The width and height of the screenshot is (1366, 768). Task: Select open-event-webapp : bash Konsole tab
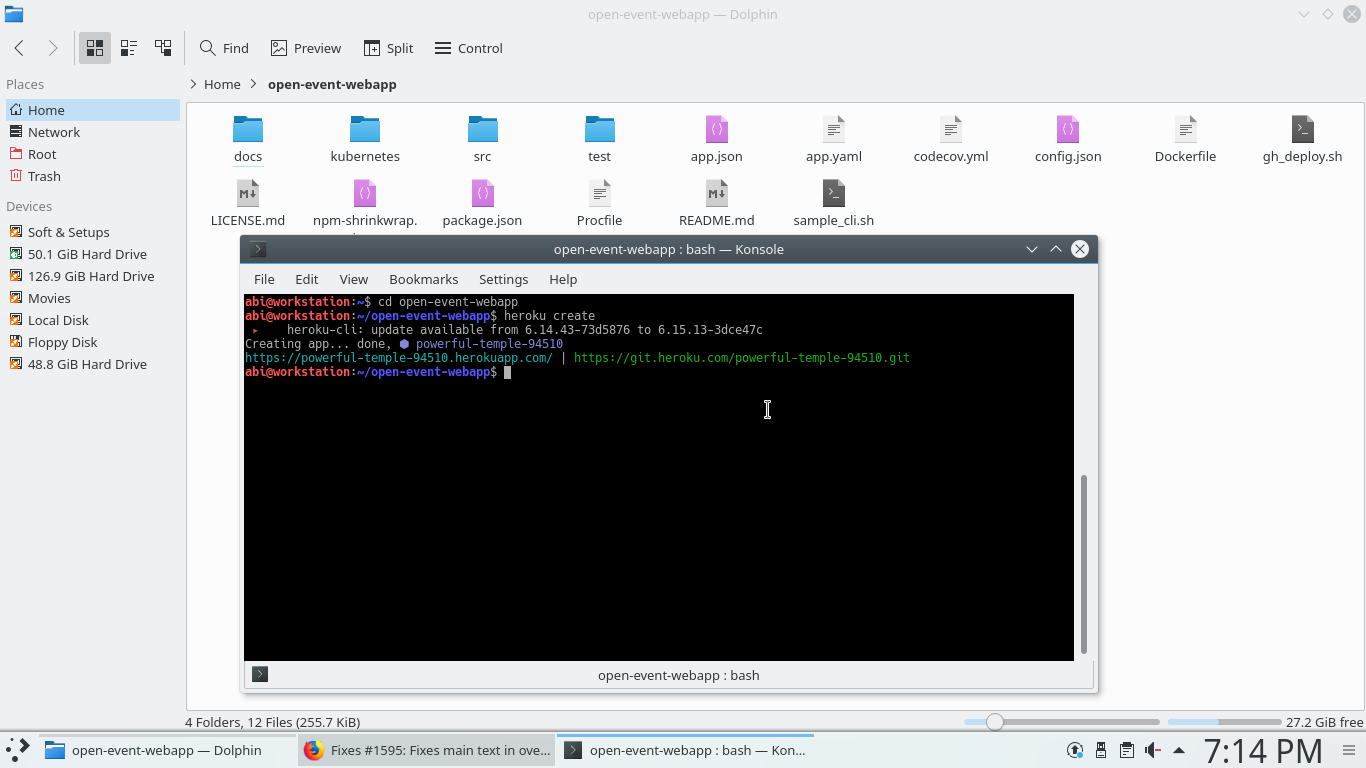(679, 675)
